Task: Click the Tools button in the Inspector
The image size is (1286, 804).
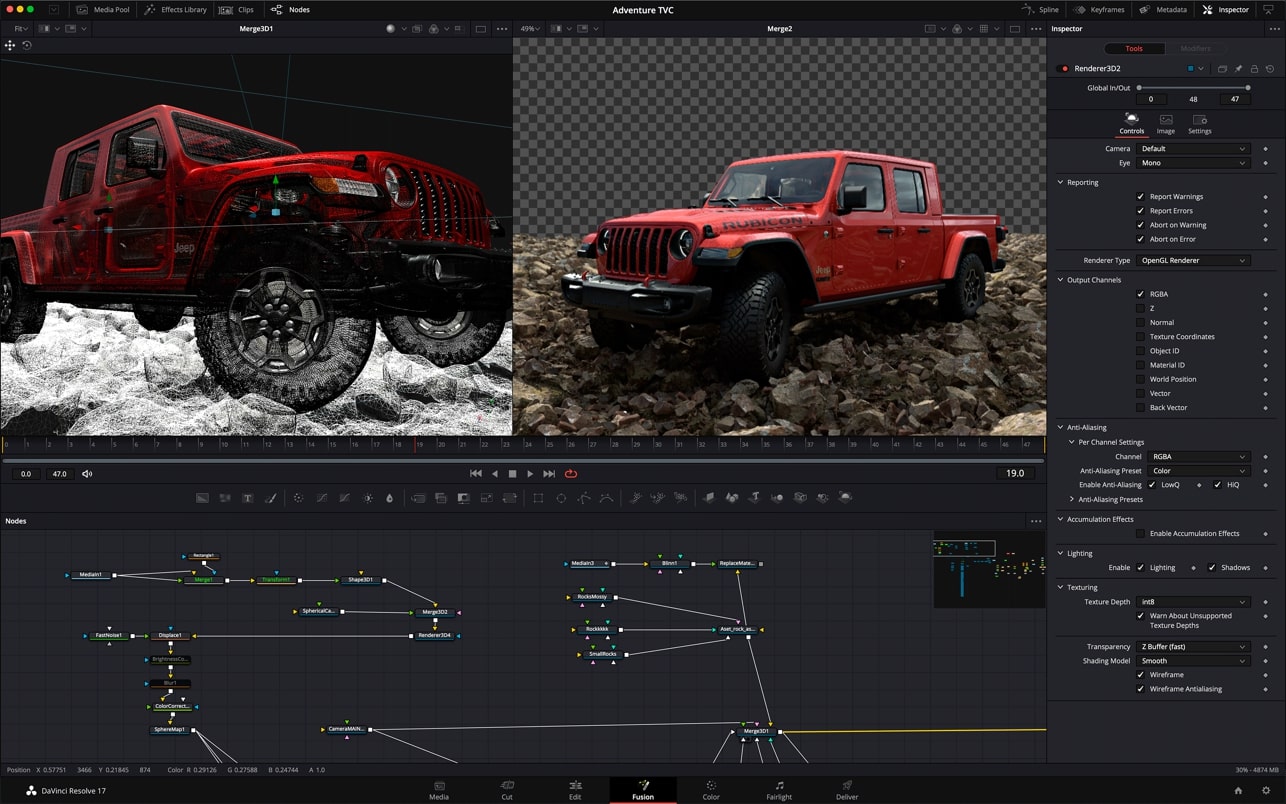Action: click(x=1133, y=47)
